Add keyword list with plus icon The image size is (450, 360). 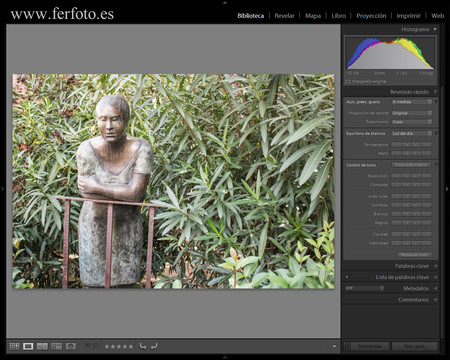coord(347,277)
